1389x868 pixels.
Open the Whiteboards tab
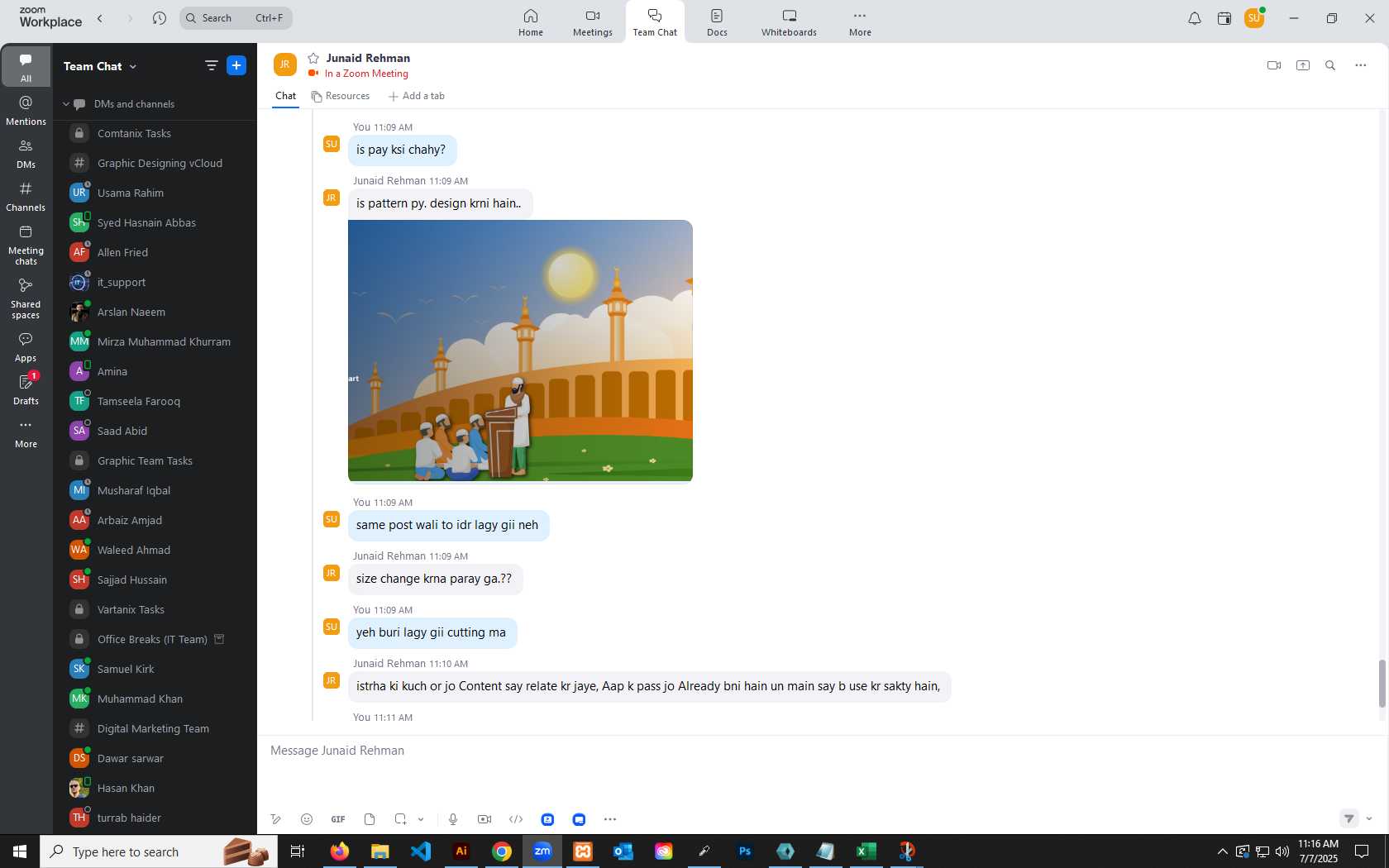click(789, 22)
